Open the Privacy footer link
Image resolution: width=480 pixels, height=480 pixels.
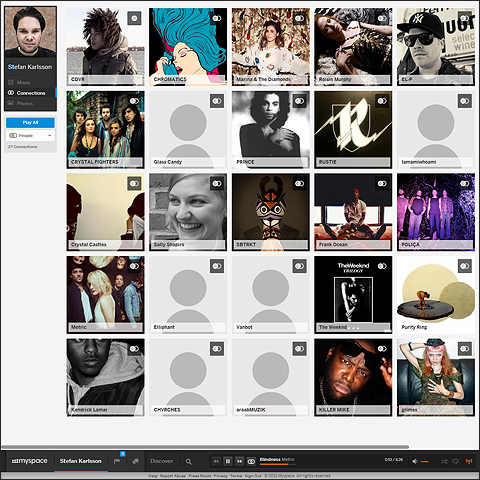(221, 476)
